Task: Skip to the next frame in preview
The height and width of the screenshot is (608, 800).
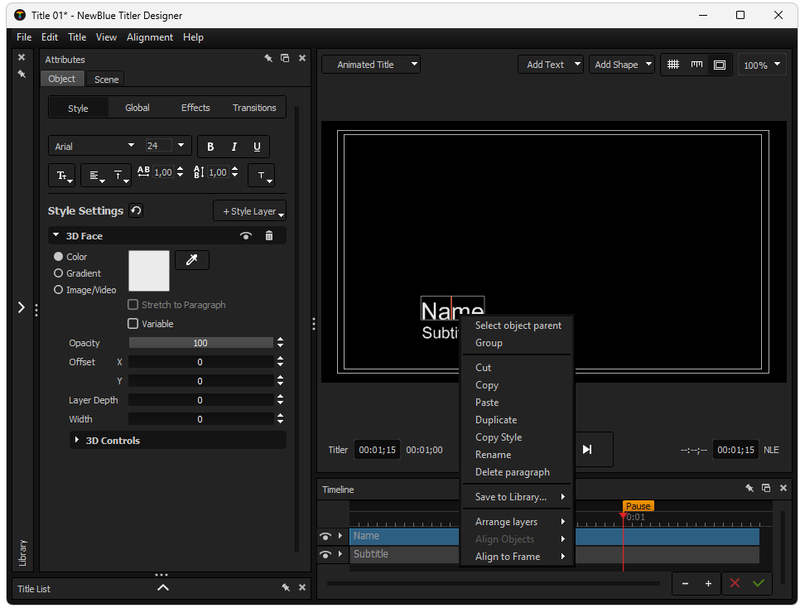Action: pos(587,450)
